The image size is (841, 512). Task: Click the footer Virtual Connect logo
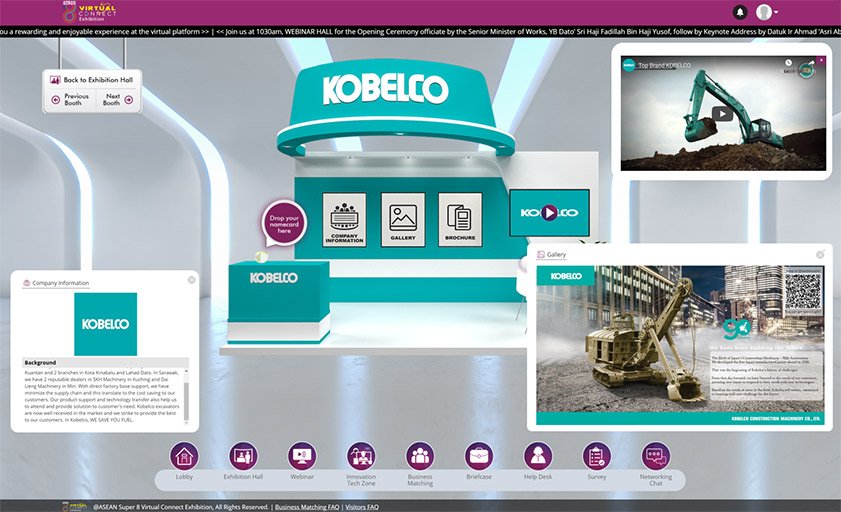[74, 506]
